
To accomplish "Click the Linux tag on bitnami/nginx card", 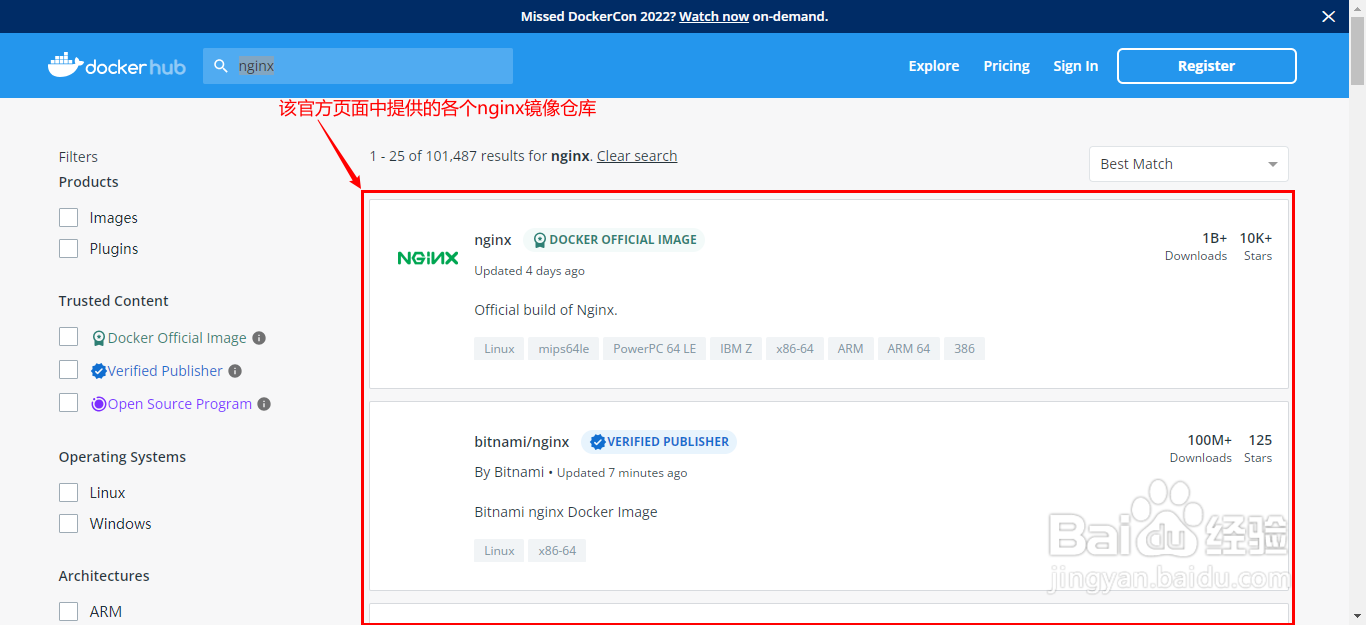I will [x=499, y=551].
